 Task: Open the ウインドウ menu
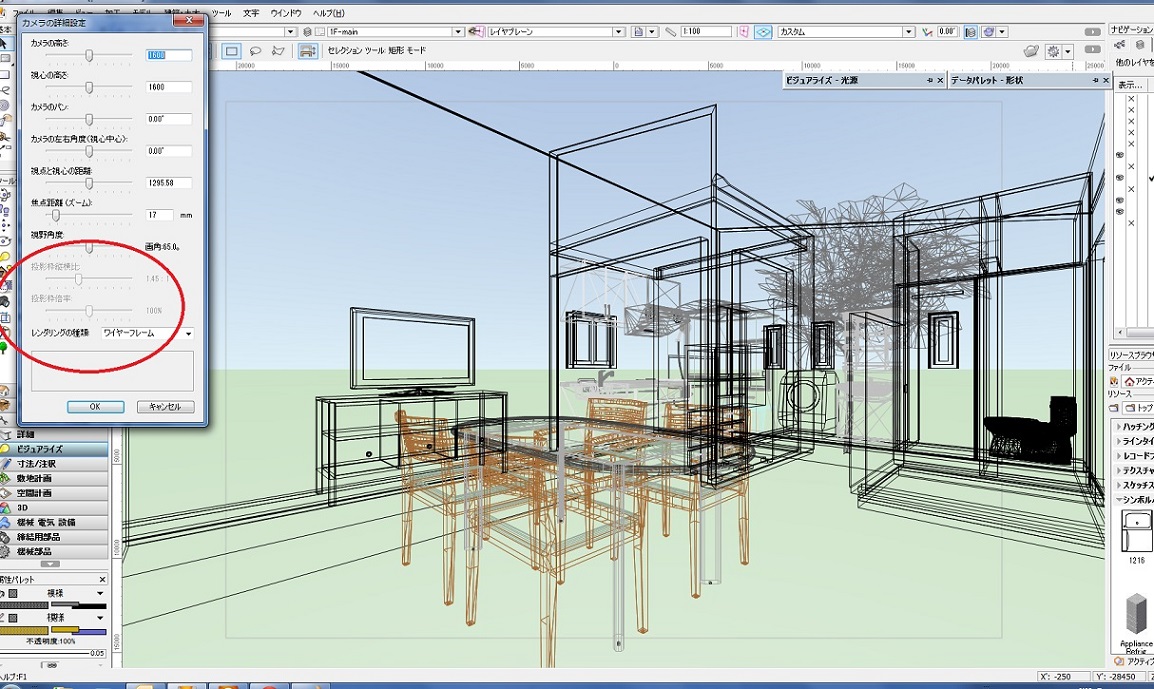(285, 13)
